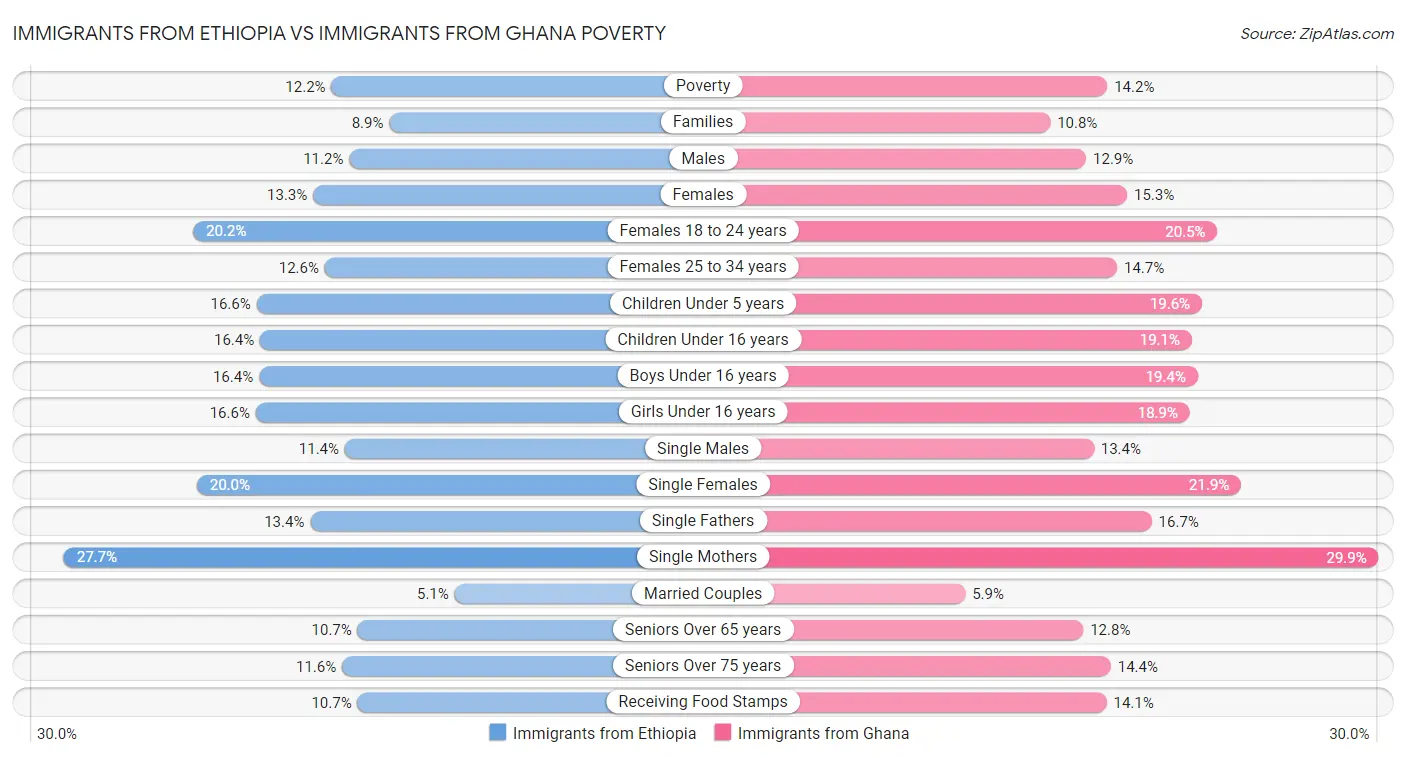Screen dimensions: 1406x758
Task: Click the blue Poverty 12.2% bar
Action: (500, 86)
